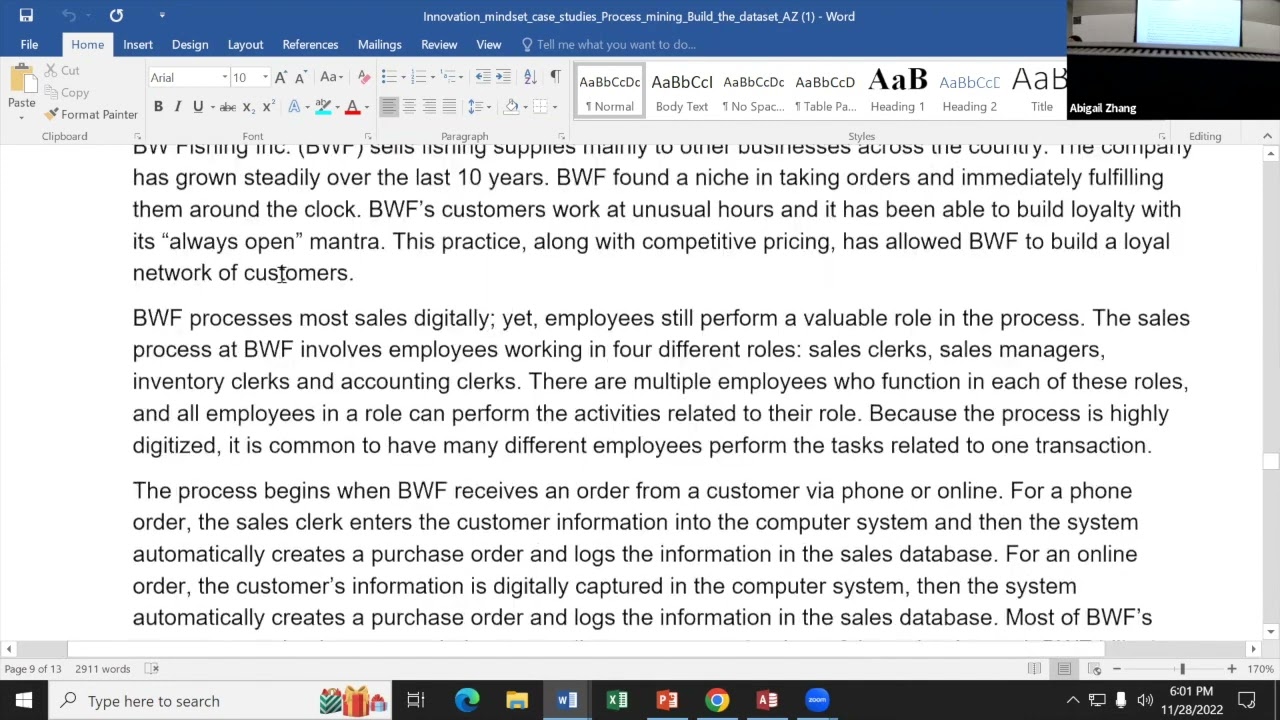Center-align the paragraph text
Image resolution: width=1280 pixels, height=720 pixels.
click(x=409, y=107)
